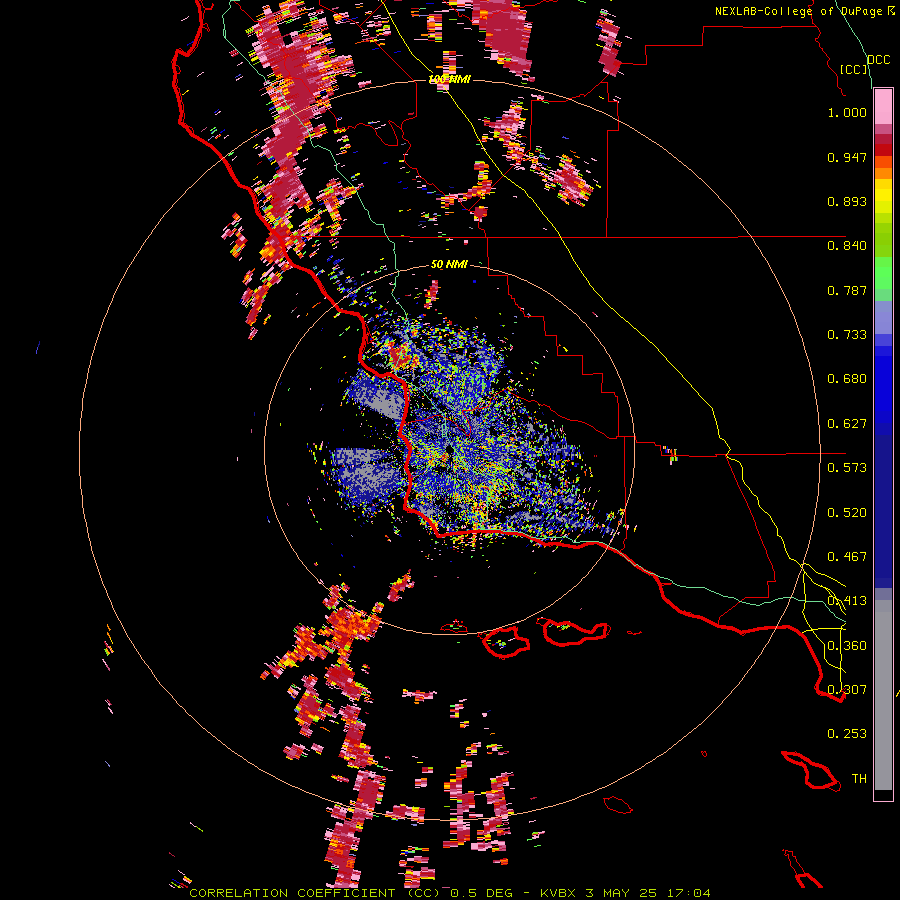Select the 0.573 legend value

847,468
